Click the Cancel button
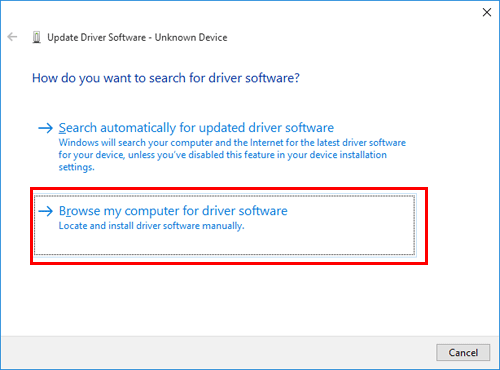The height and width of the screenshot is (370, 500). [463, 352]
